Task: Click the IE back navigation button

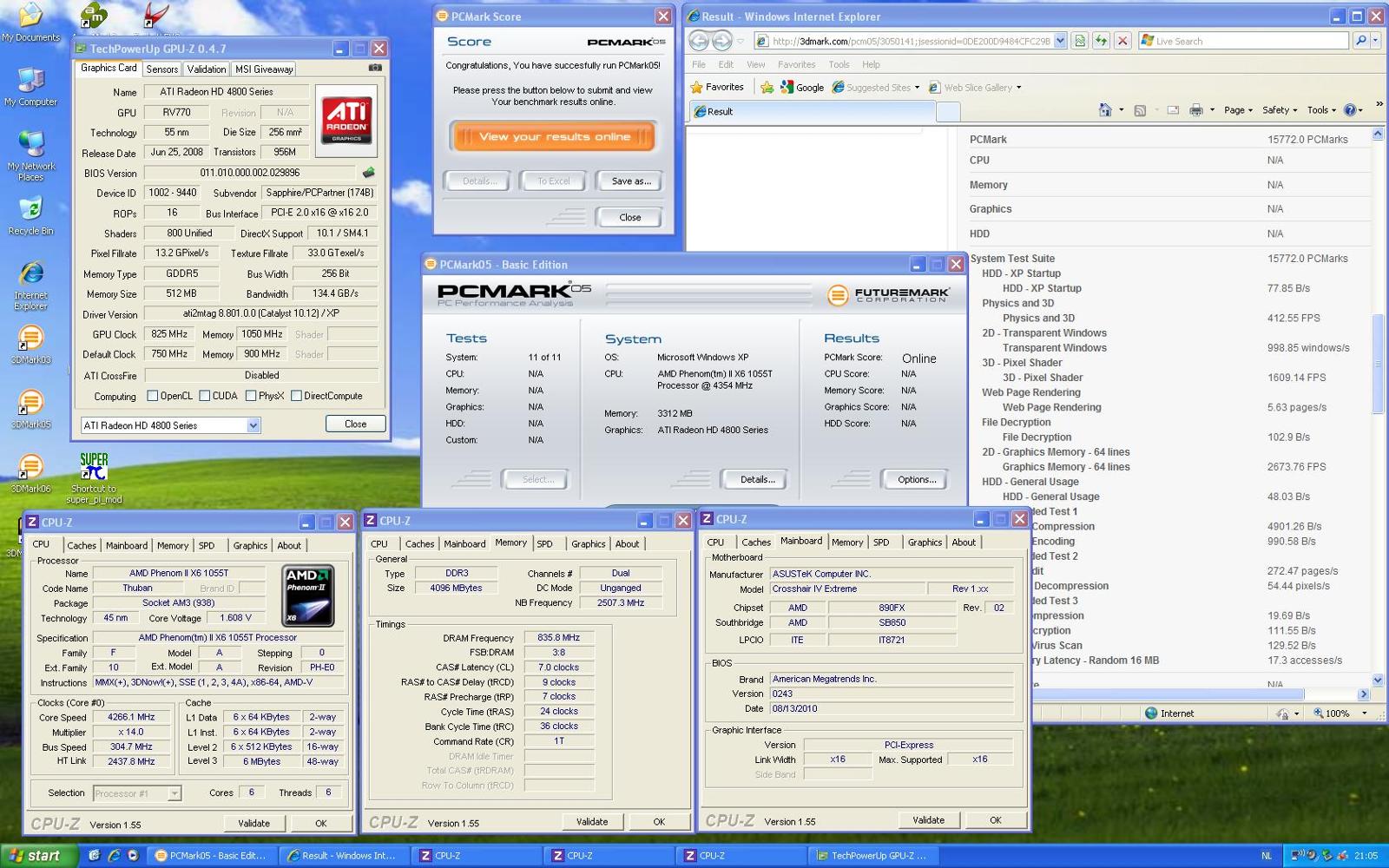Action: coord(699,41)
